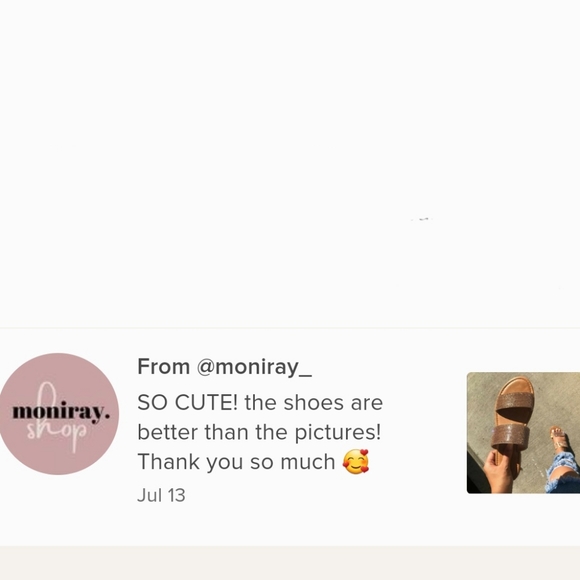Image resolution: width=580 pixels, height=580 pixels.
Task: Click the beige strip below the review
Action: coord(290,563)
